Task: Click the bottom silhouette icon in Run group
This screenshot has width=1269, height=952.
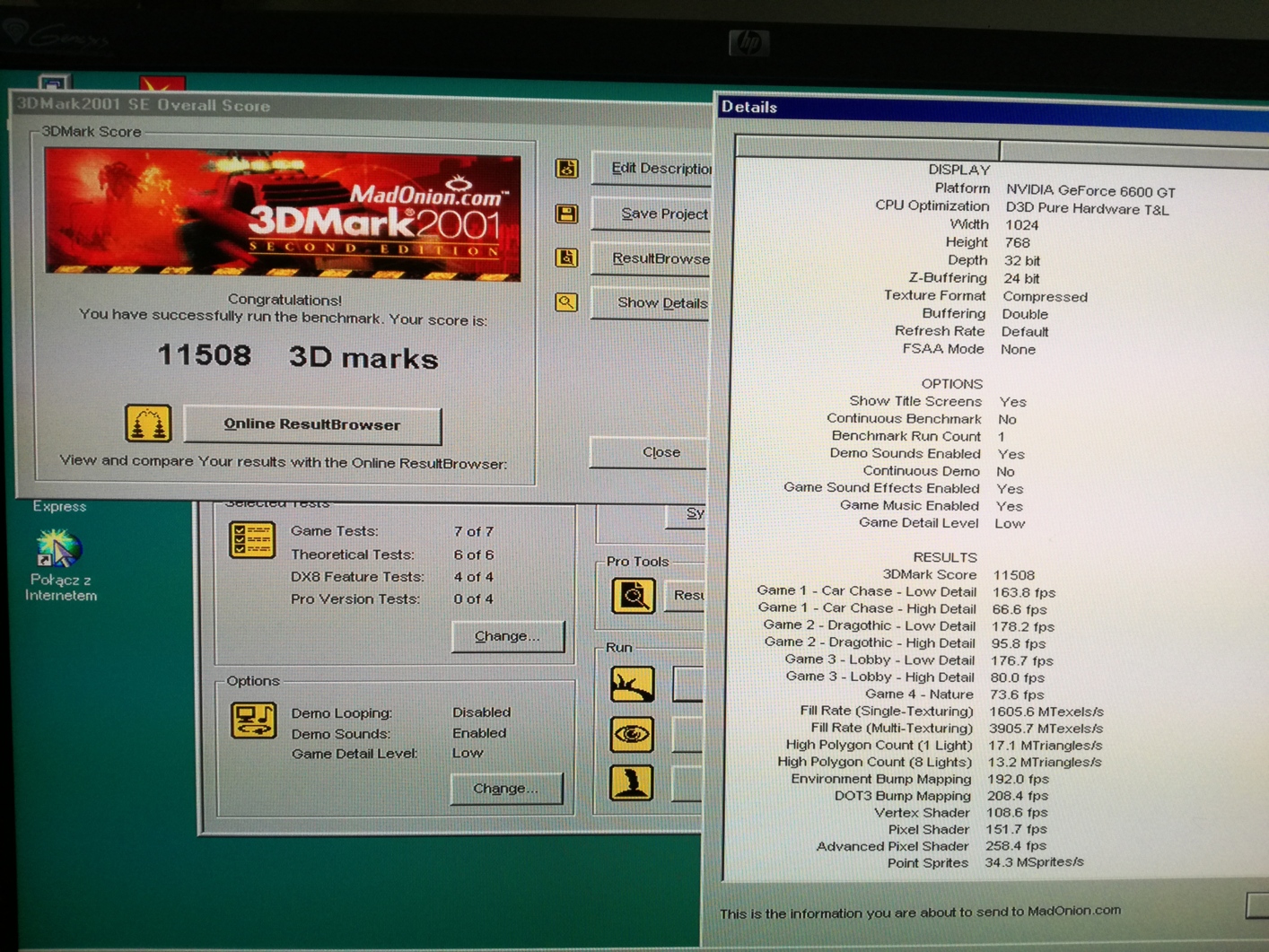Action: click(632, 783)
